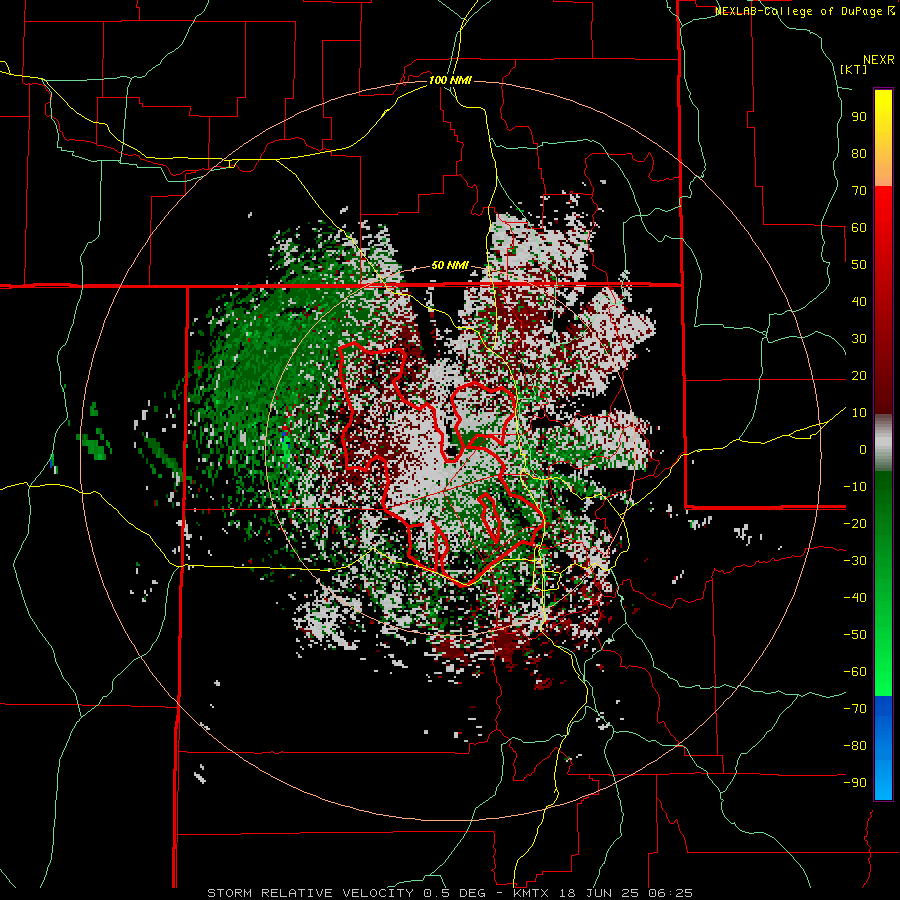
Task: Click the "100 NMI" range ring label
Action: click(x=450, y=80)
